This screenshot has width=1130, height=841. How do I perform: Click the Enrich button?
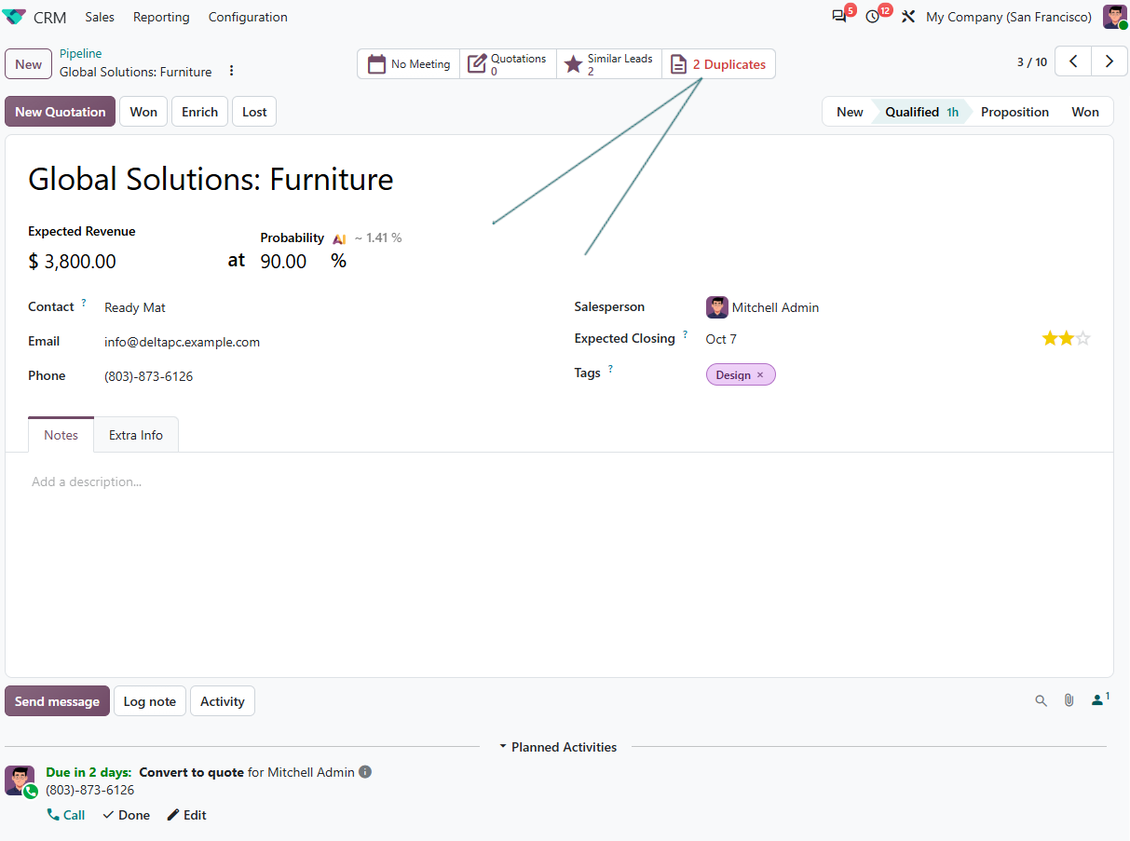pos(200,112)
